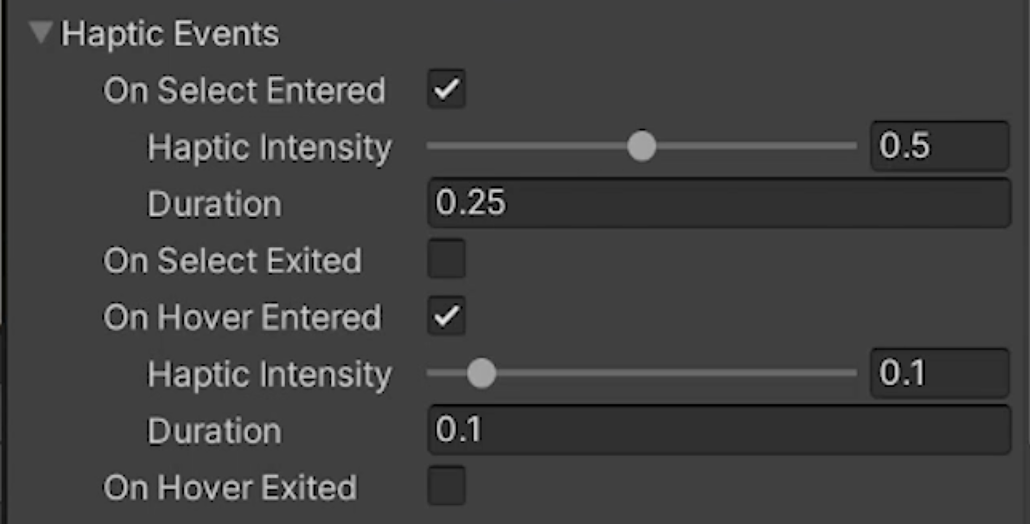Uncheck the On Hover Entered checkbox
The image size is (1030, 524).
(x=446, y=318)
